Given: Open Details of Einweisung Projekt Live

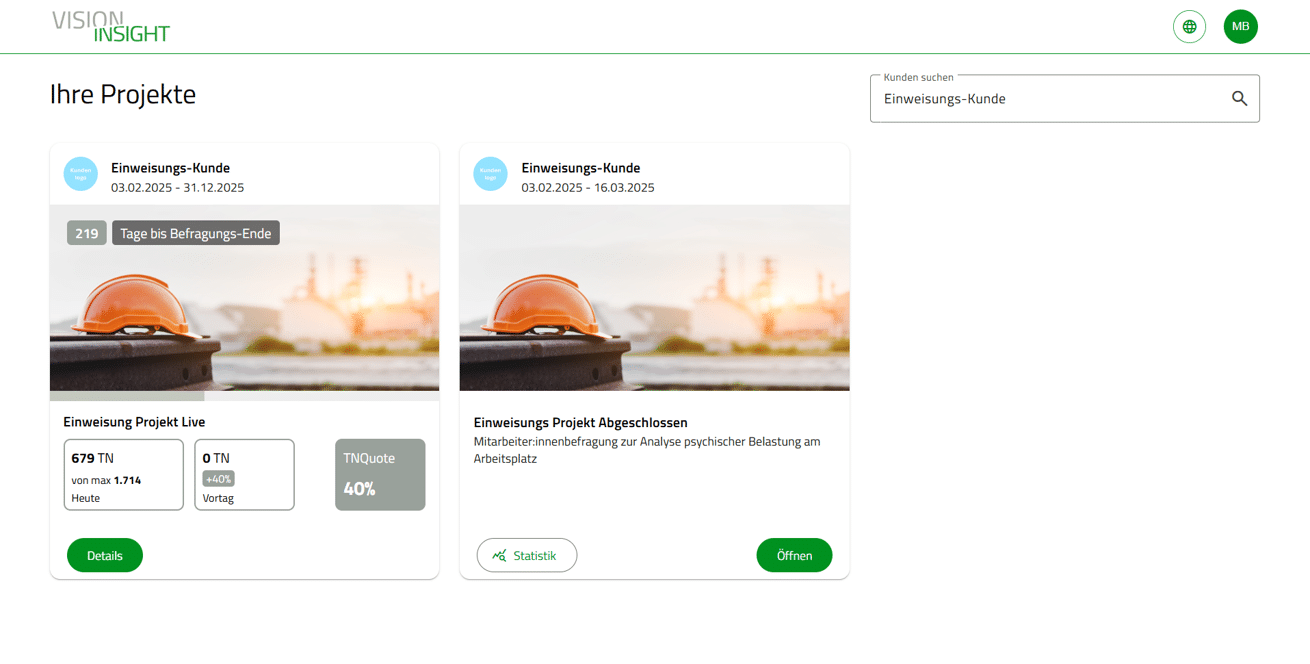Looking at the screenshot, I should tap(105, 555).
